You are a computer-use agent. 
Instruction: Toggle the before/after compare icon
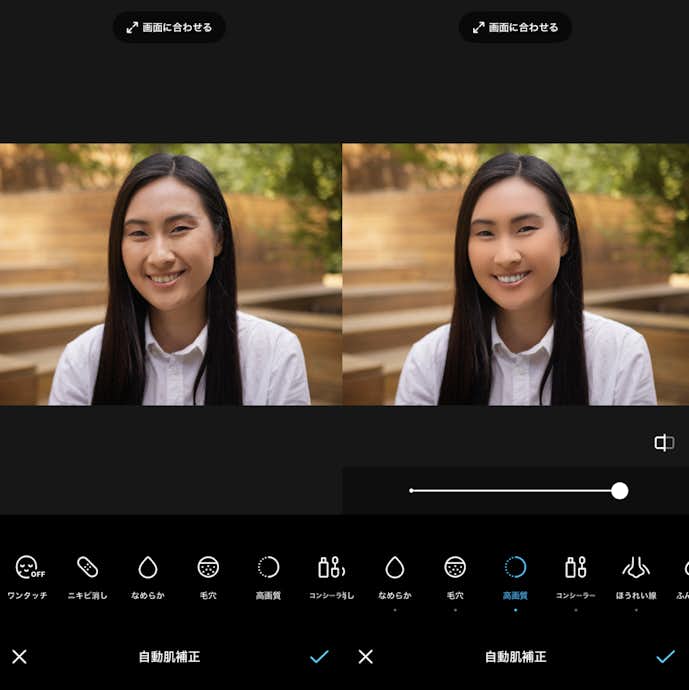(x=664, y=443)
